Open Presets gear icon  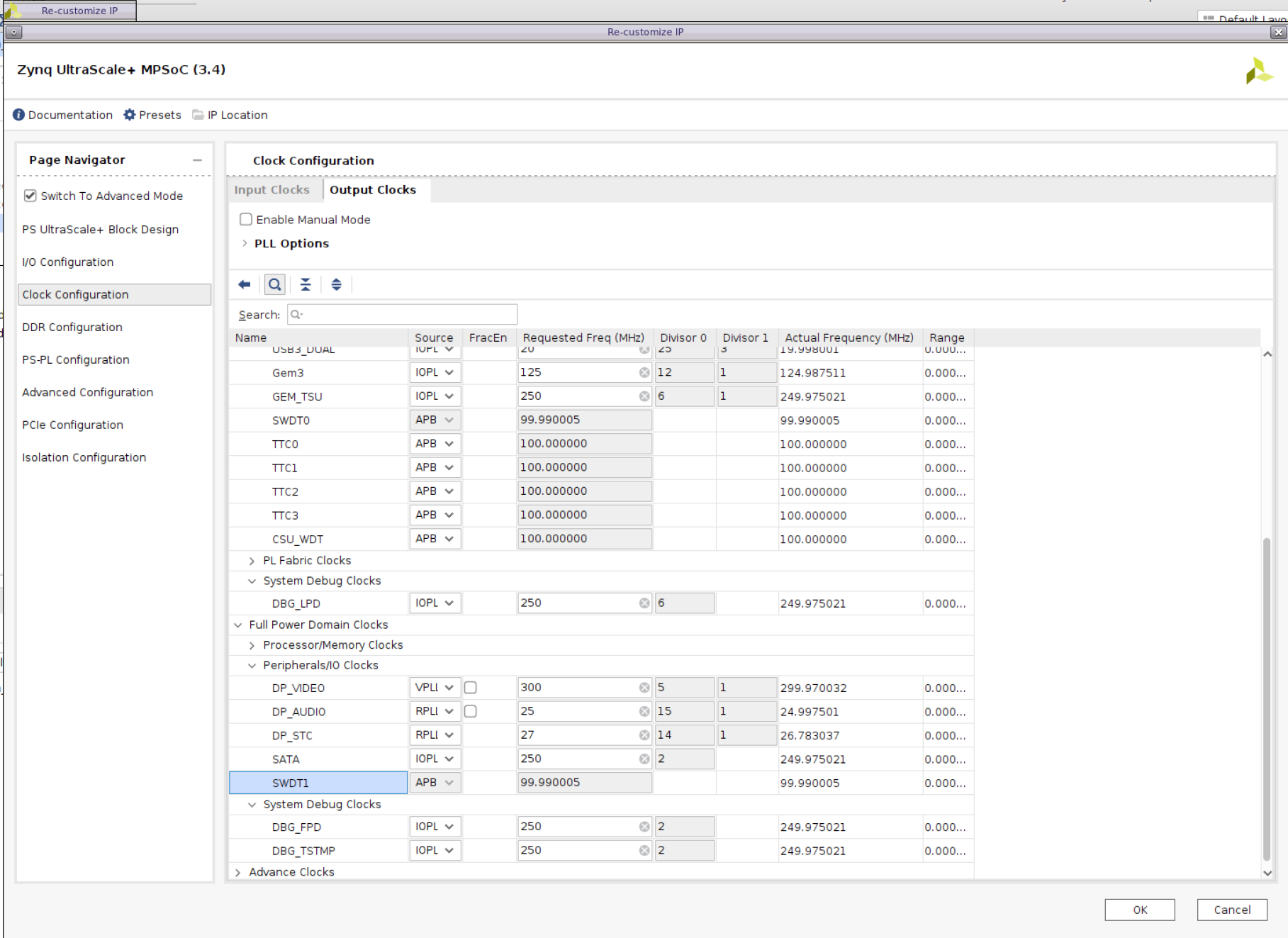pyautogui.click(x=130, y=115)
